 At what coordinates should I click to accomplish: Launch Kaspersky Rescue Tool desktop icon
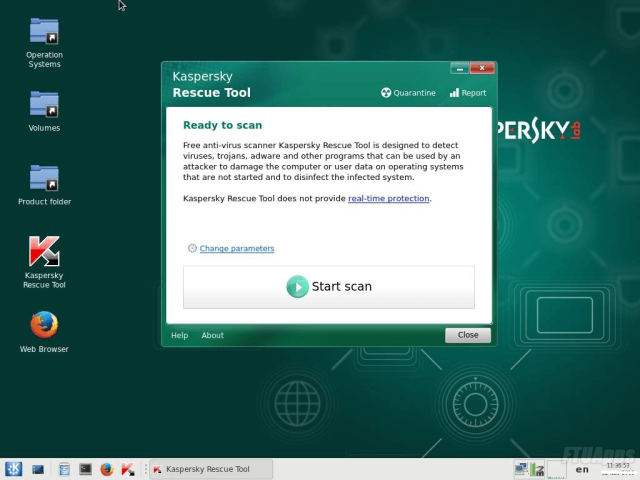click(x=44, y=262)
